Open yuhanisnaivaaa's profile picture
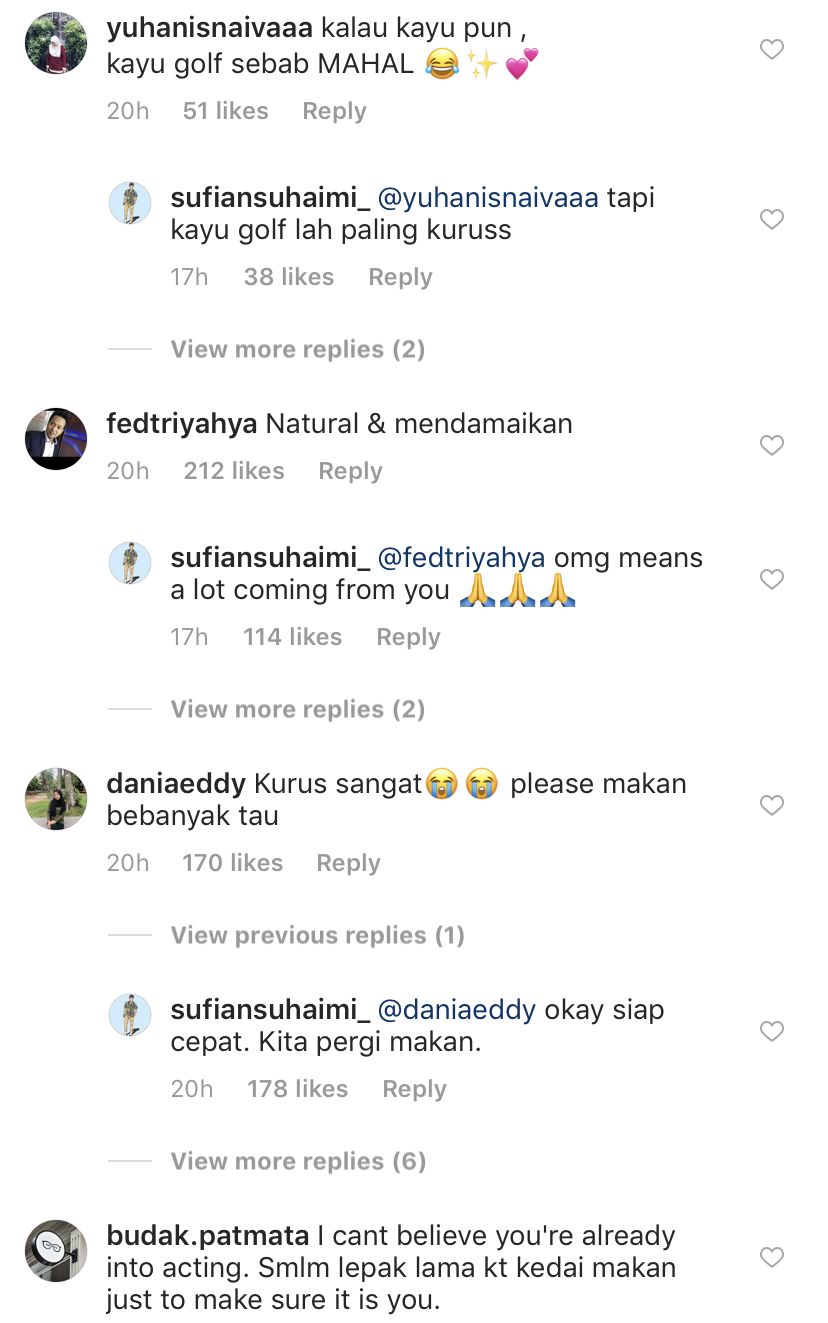The height and width of the screenshot is (1323, 828). point(56,44)
